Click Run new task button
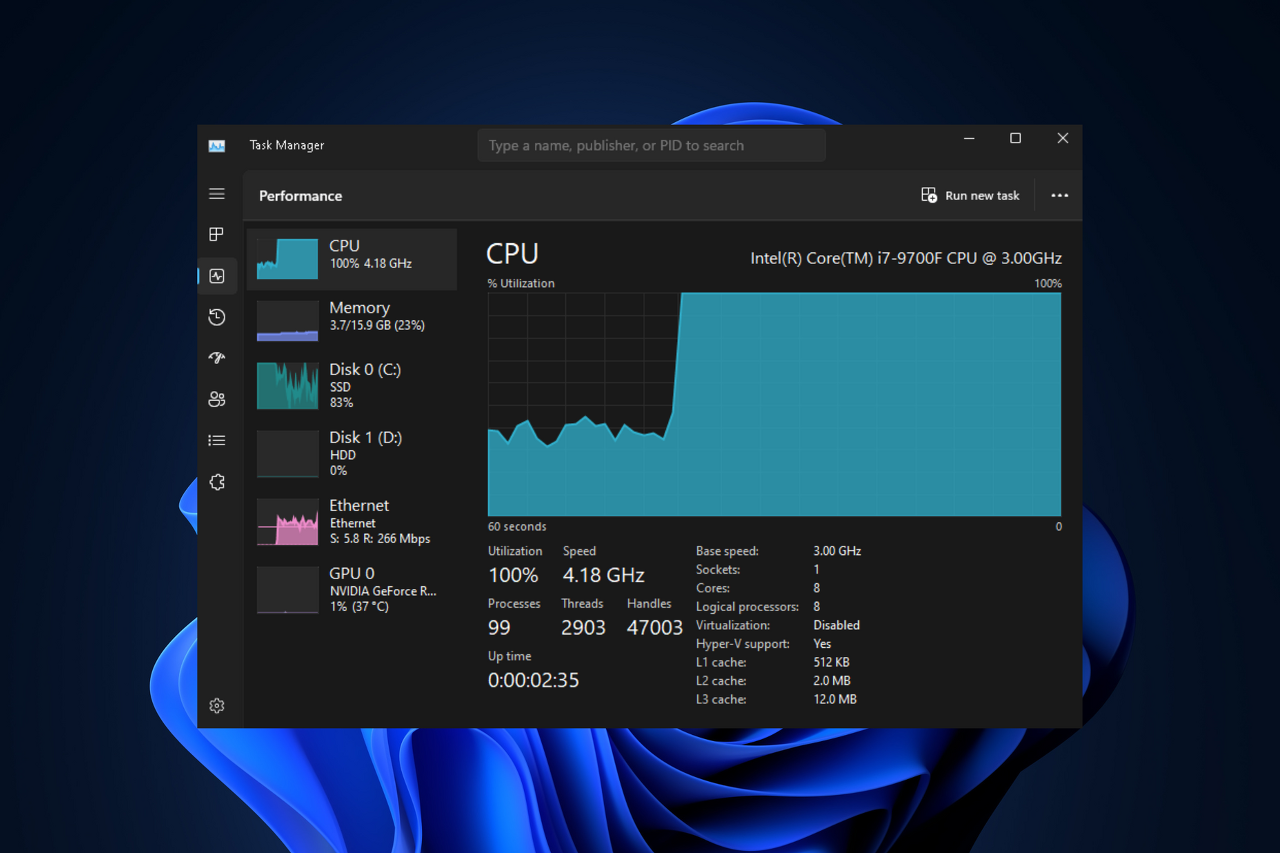The height and width of the screenshot is (853, 1280). point(970,195)
